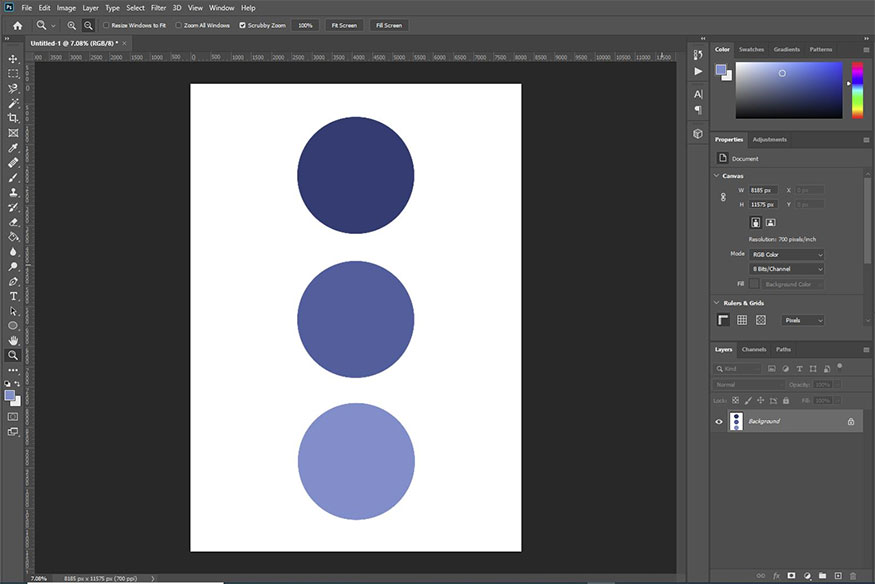Open the Pixels units dropdown

click(x=802, y=321)
